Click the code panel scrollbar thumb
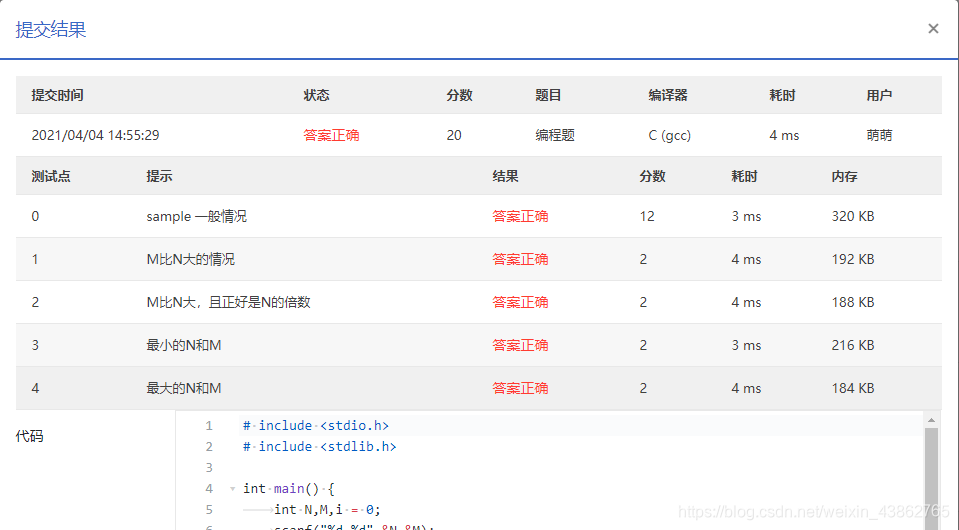The height and width of the screenshot is (530, 959). (931, 477)
